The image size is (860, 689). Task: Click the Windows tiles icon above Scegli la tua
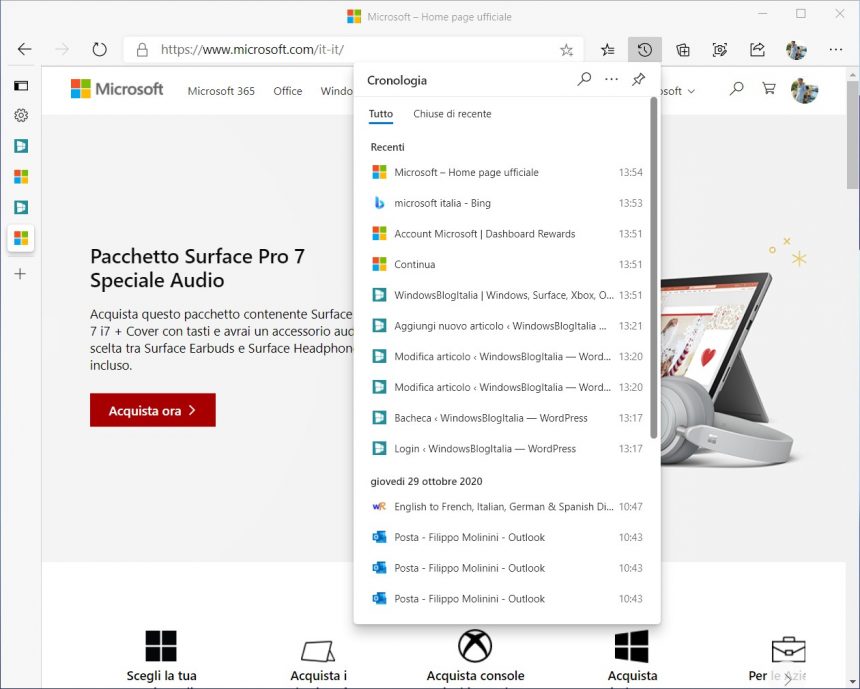[x=161, y=646]
